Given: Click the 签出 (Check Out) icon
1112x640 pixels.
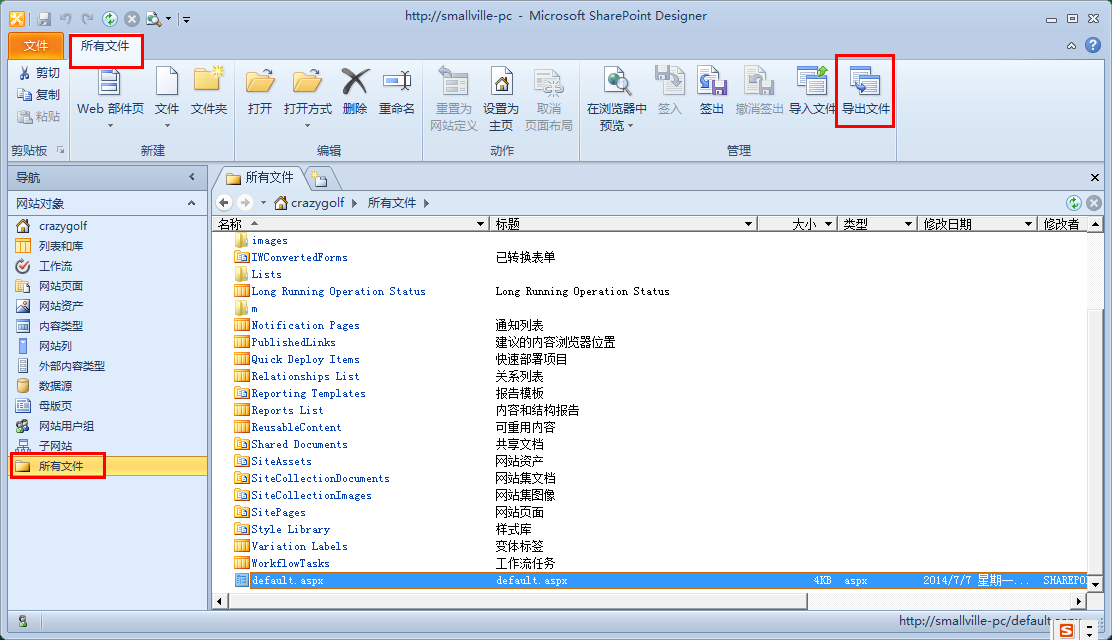Looking at the screenshot, I should pyautogui.click(x=711, y=82).
